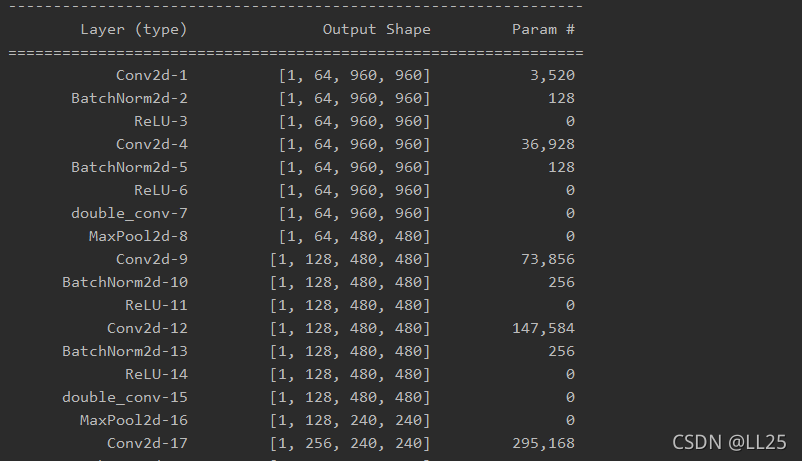Select the BatchNorm2d-10 layer name
This screenshot has width=802, height=461.
pyautogui.click(x=125, y=282)
